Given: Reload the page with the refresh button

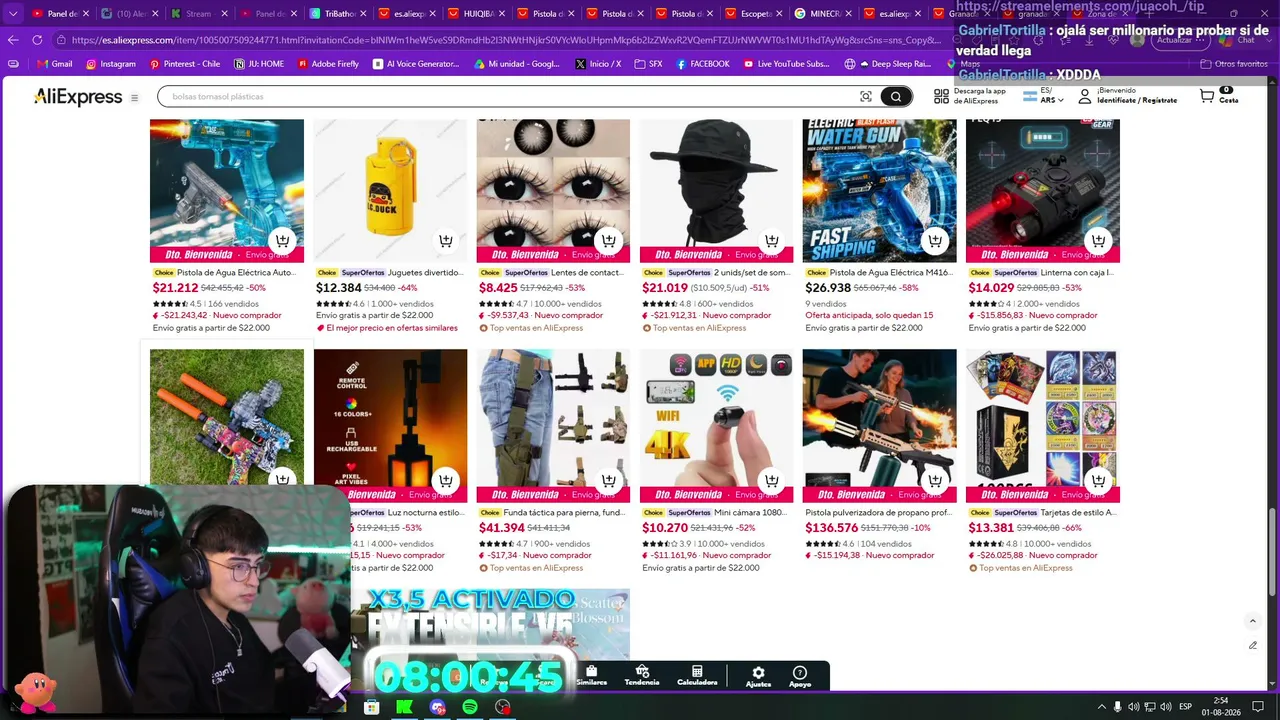Looking at the screenshot, I should [x=37, y=40].
